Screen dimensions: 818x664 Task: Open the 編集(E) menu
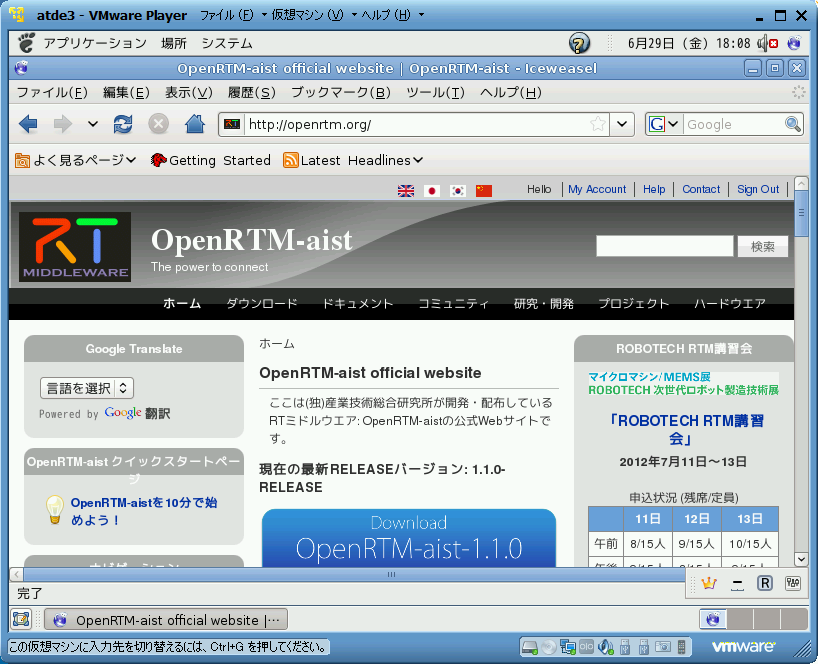tap(126, 93)
